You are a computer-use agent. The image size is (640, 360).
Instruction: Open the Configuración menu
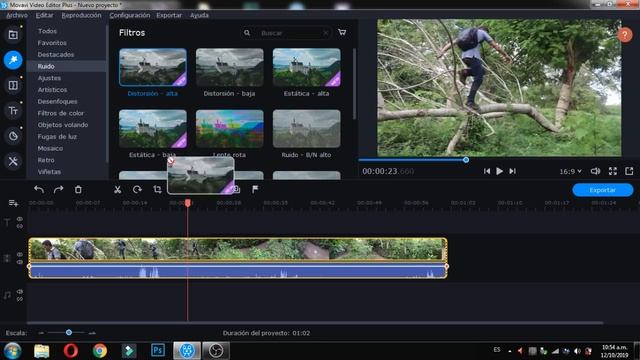tap(129, 16)
